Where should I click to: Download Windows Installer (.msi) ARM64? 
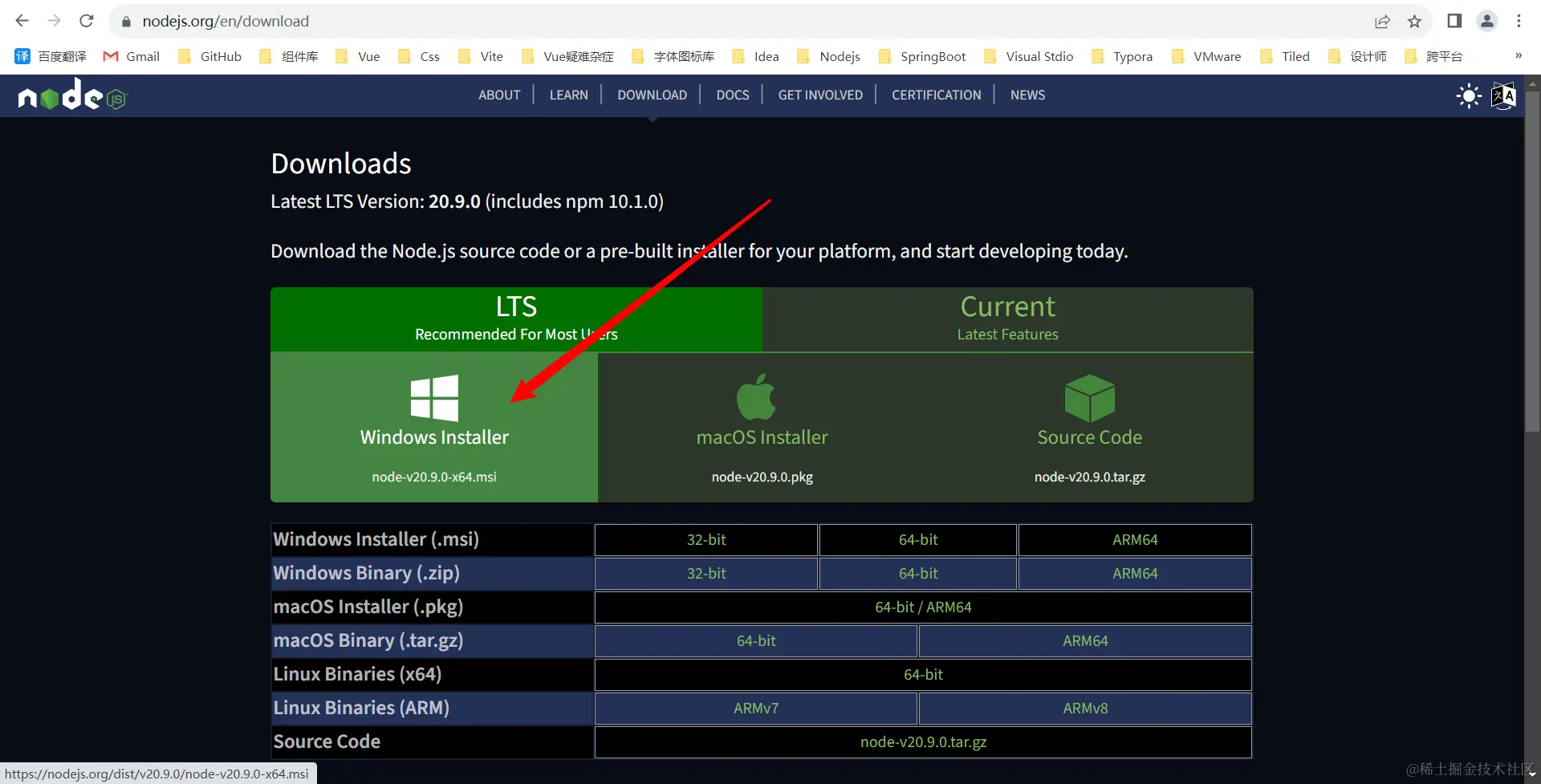[1135, 540]
